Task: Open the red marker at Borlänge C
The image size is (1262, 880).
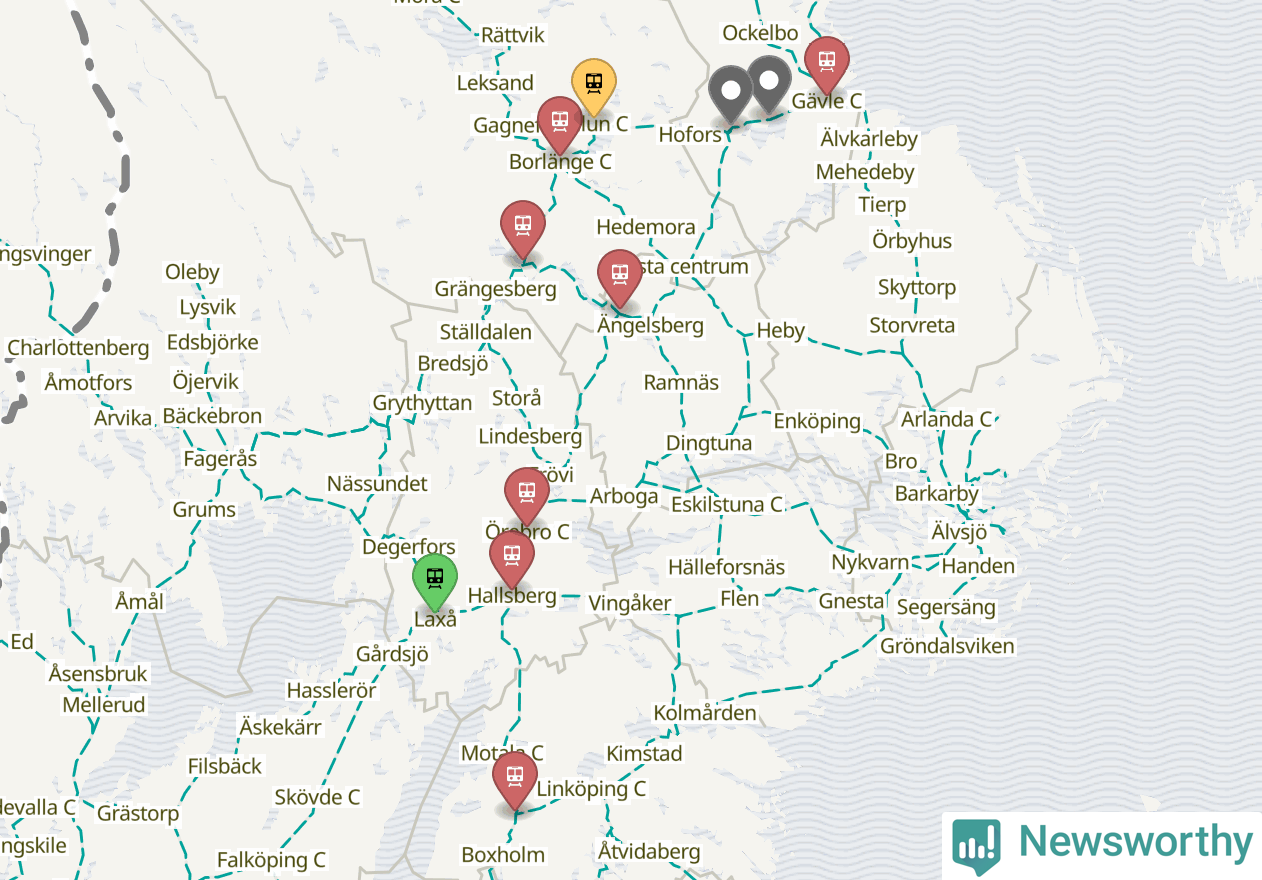Action: (x=560, y=125)
